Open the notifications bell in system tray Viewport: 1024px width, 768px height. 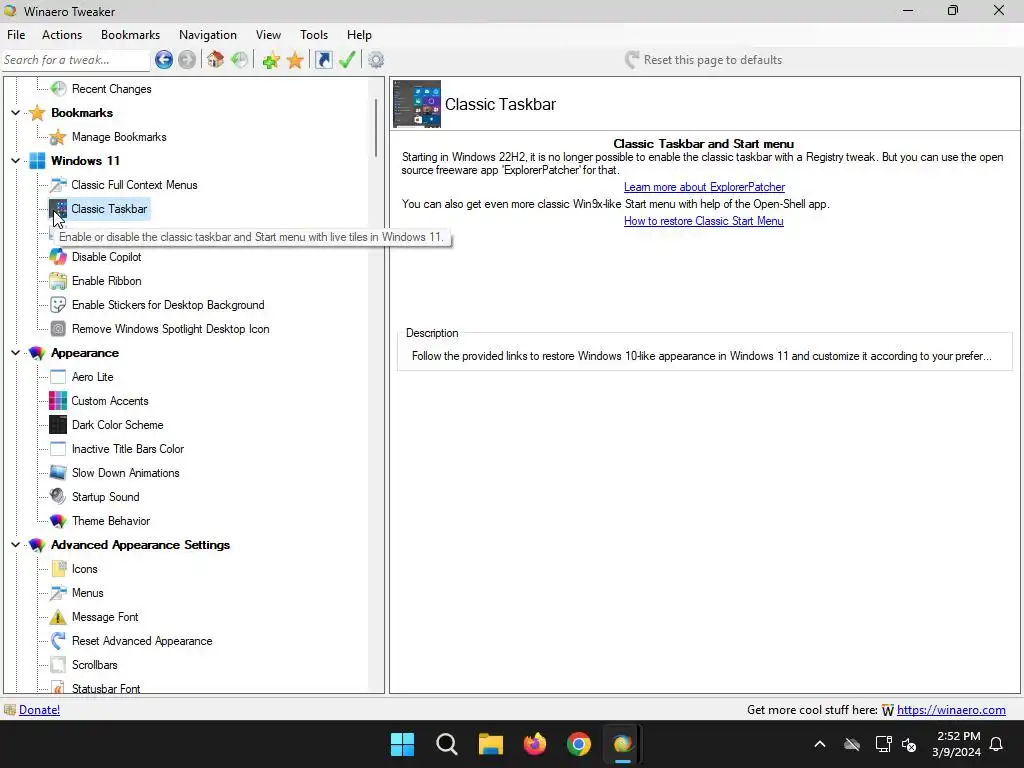point(996,744)
